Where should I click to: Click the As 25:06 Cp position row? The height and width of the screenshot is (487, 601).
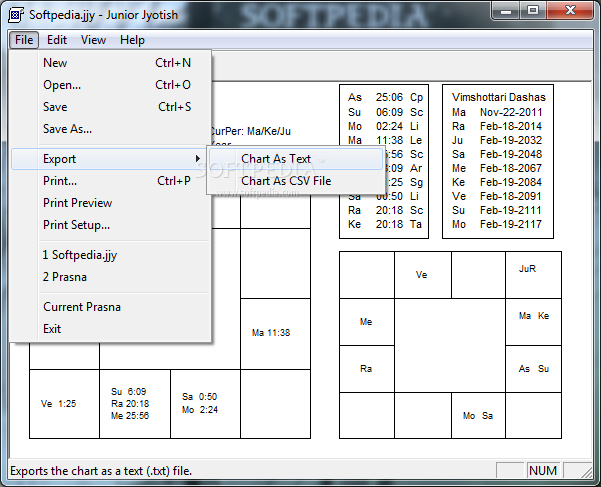385,97
